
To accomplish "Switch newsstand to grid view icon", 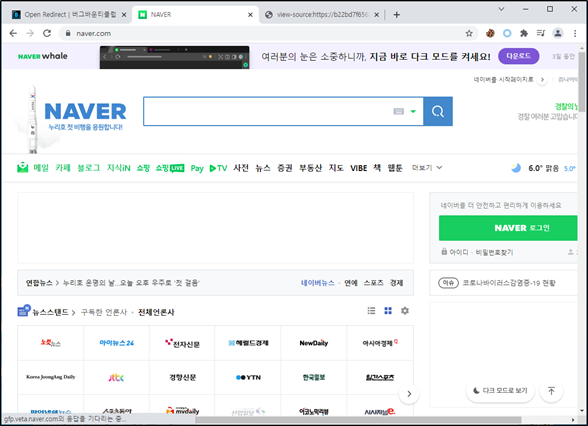I will (x=388, y=310).
